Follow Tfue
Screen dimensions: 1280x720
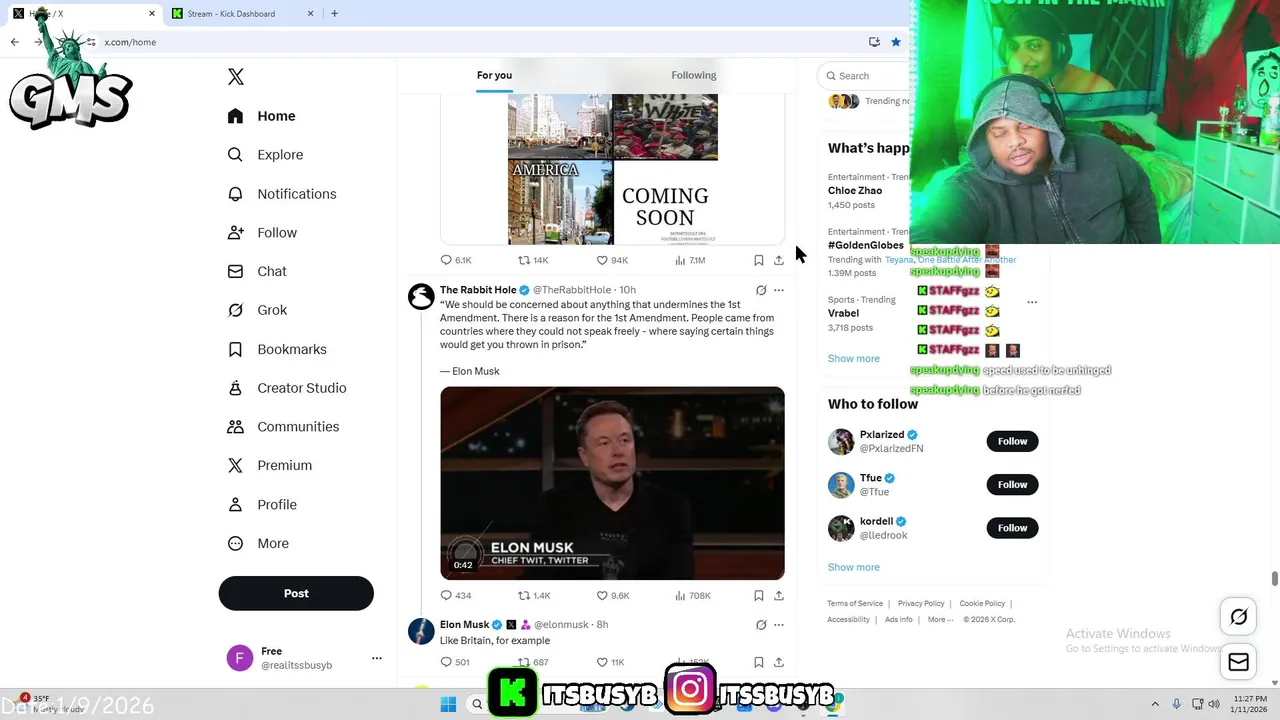1012,484
